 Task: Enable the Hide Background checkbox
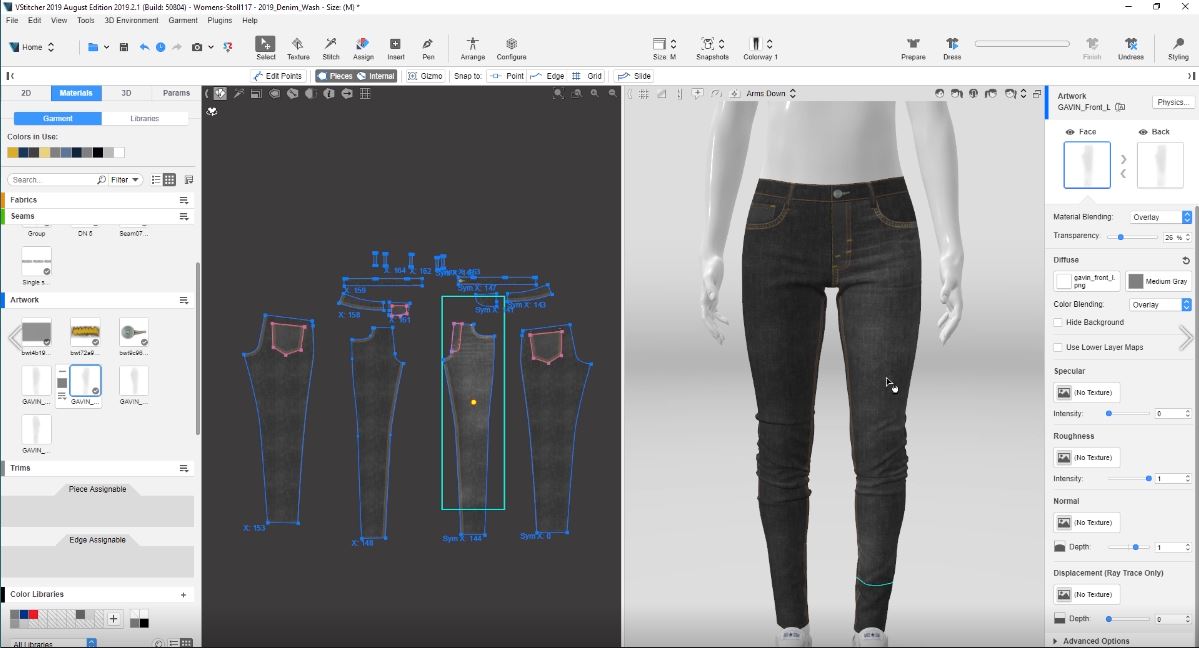click(1058, 322)
